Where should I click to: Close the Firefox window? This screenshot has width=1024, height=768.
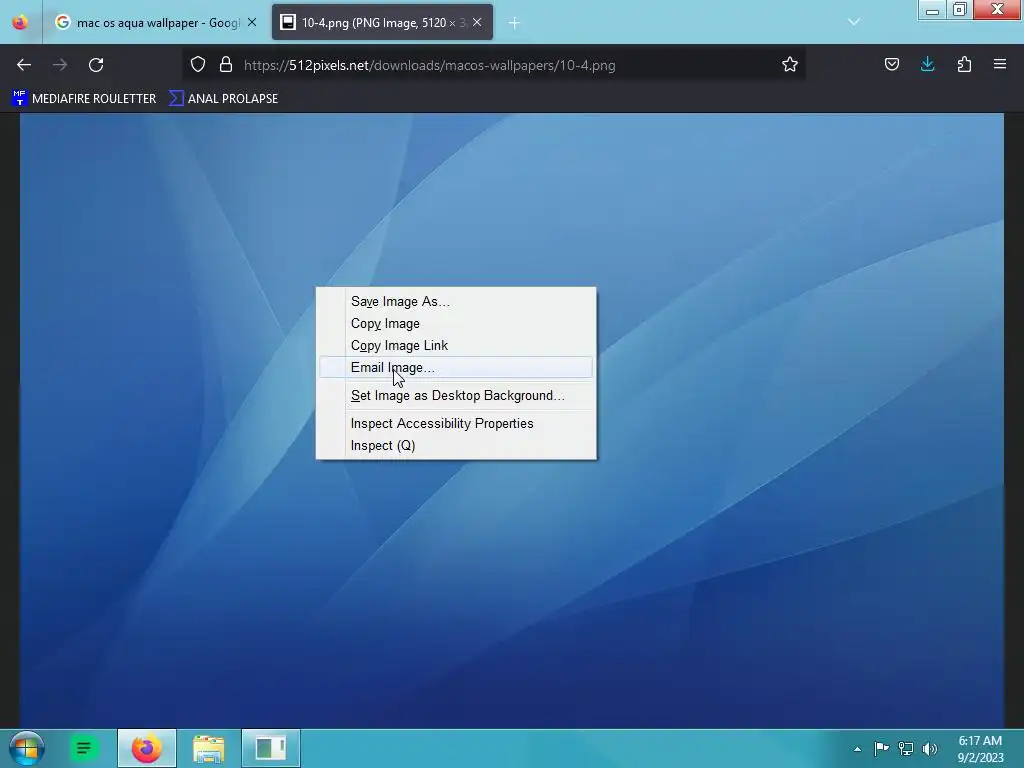click(997, 9)
